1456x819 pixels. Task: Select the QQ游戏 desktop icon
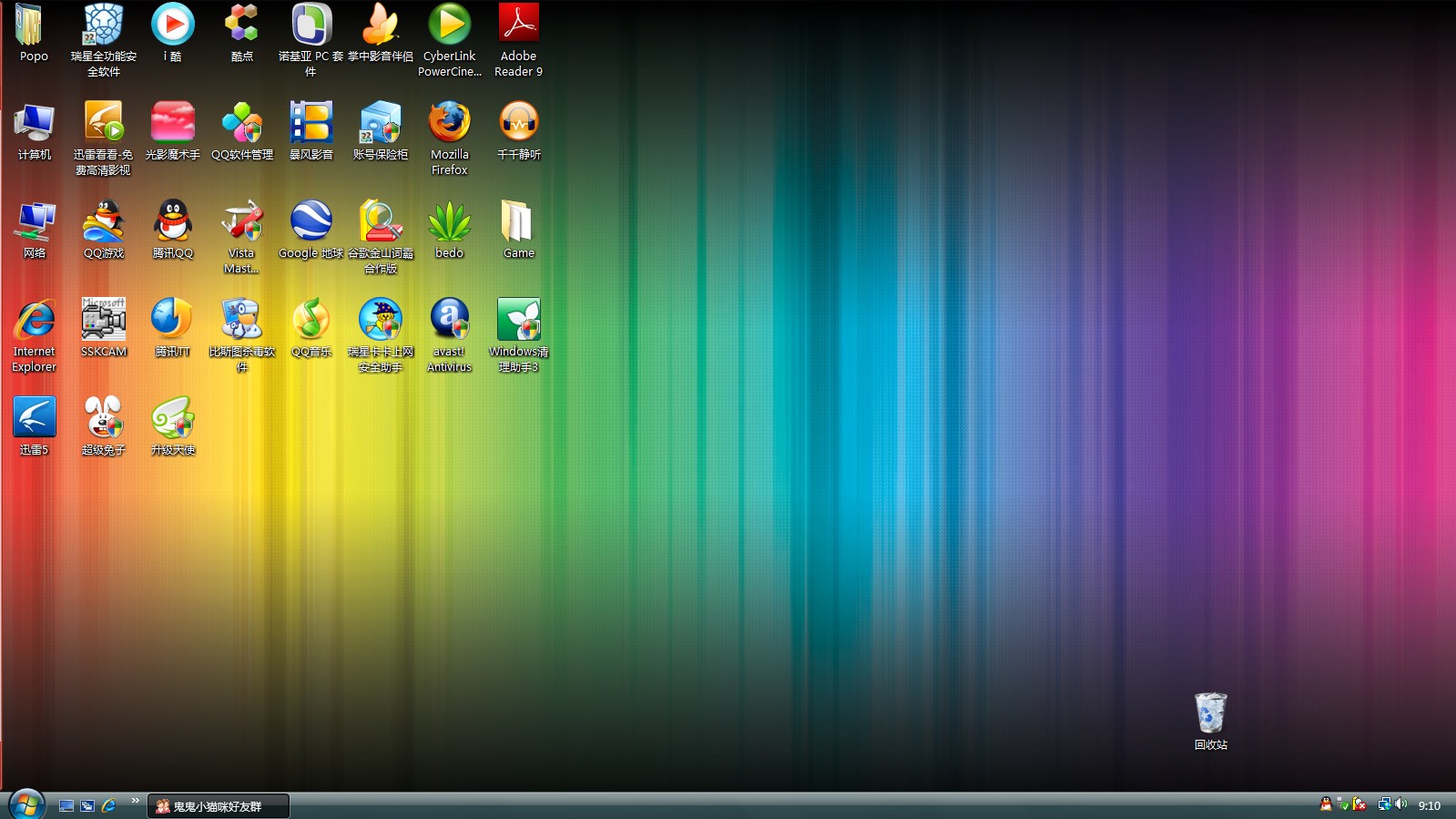pos(104,230)
